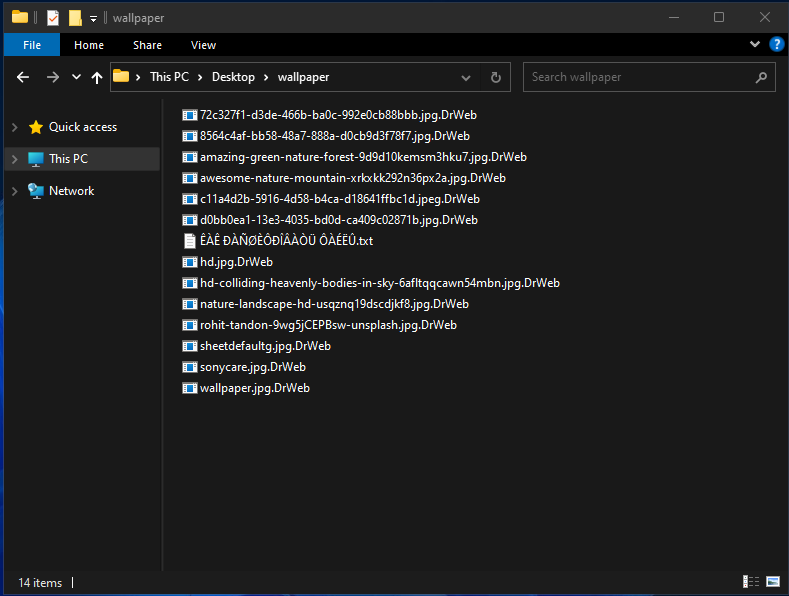789x596 pixels.
Task: Select file c11a4d2b-5916-4d58-b4ca-d18641ffbc1d.jpeg.DrWeb
Action: (x=331, y=199)
